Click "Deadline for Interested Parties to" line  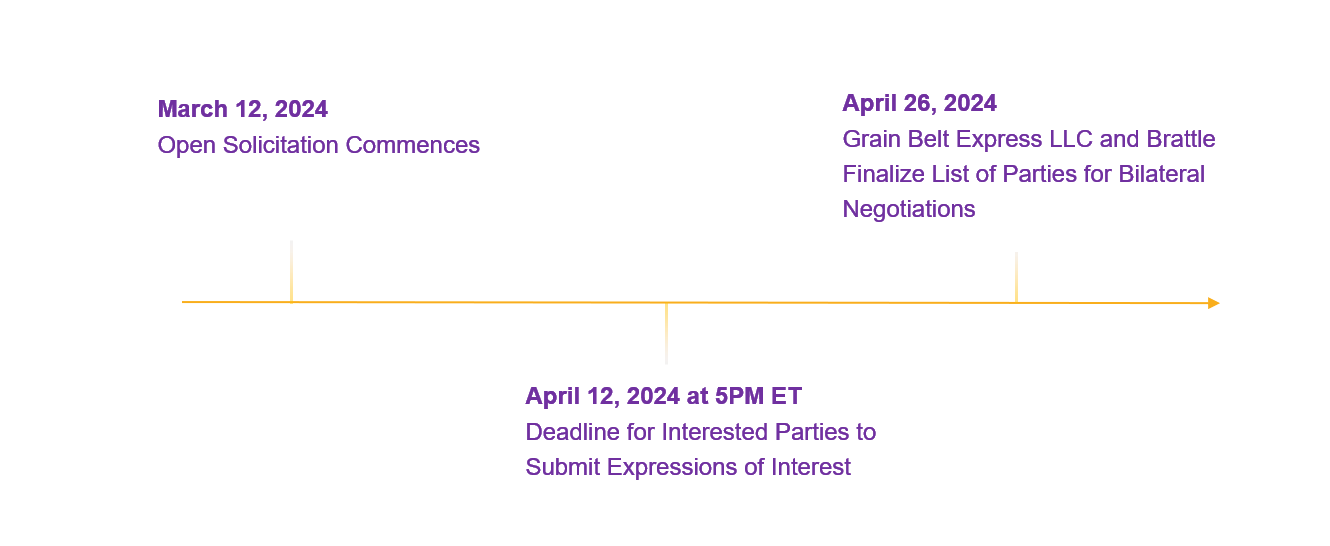pos(701,432)
